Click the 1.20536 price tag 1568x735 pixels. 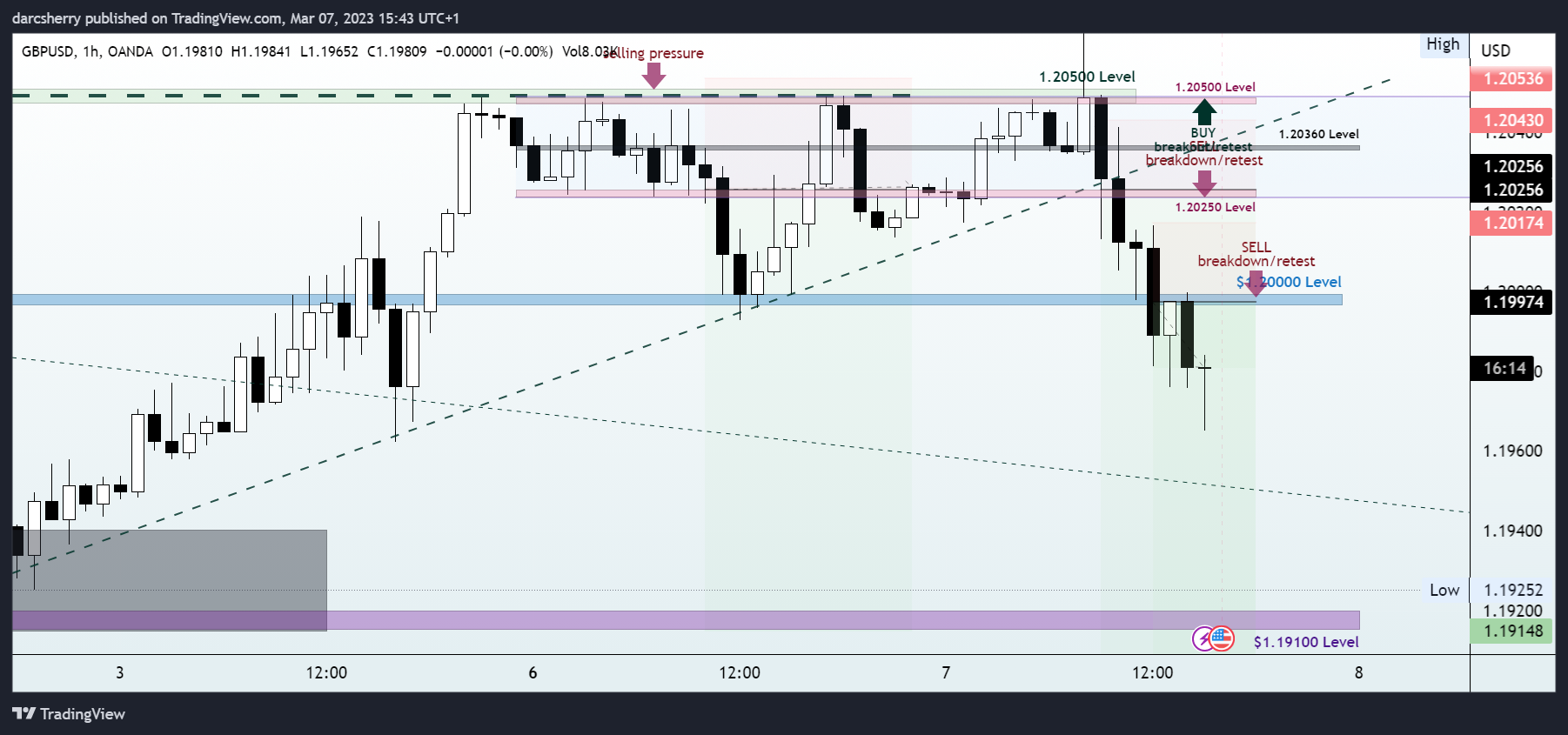coord(1513,78)
